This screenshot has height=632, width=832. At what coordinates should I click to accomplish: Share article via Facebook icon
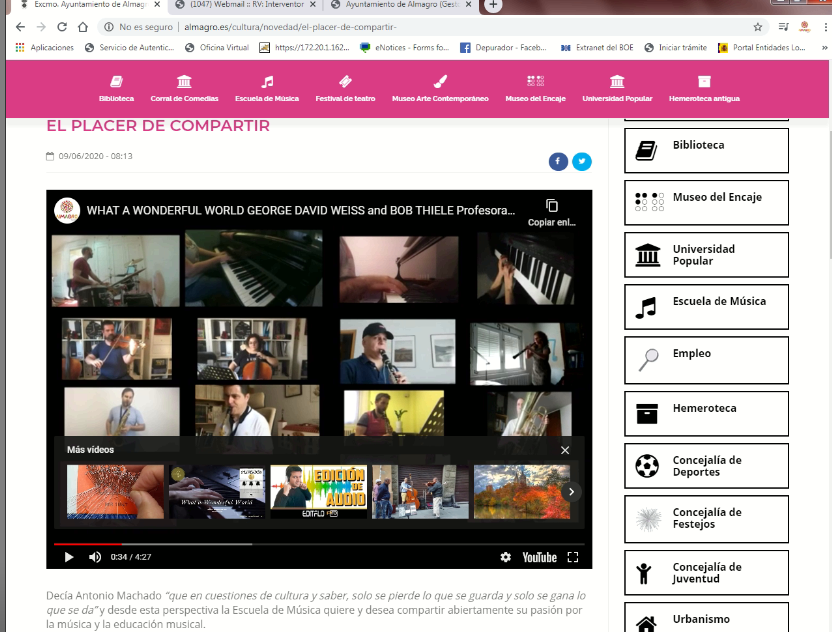click(558, 161)
